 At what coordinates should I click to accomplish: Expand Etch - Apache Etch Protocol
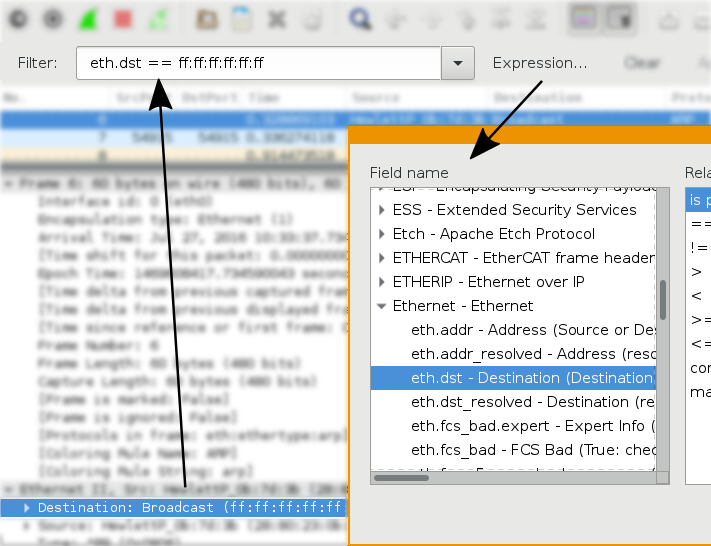tap(382, 234)
